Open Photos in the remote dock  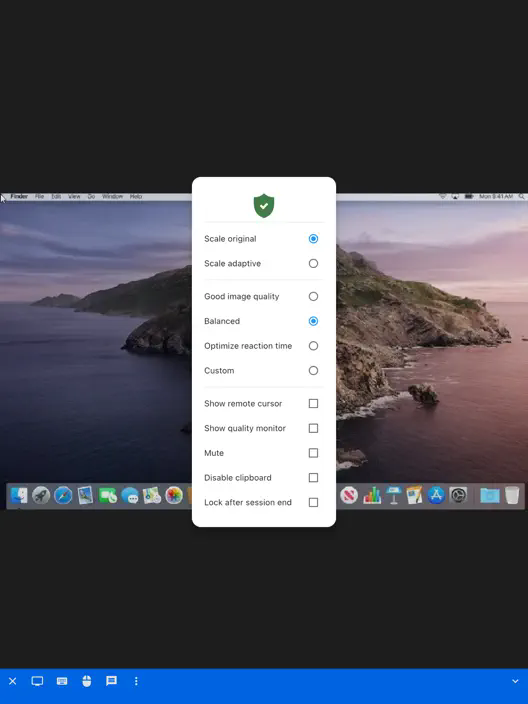click(x=174, y=495)
